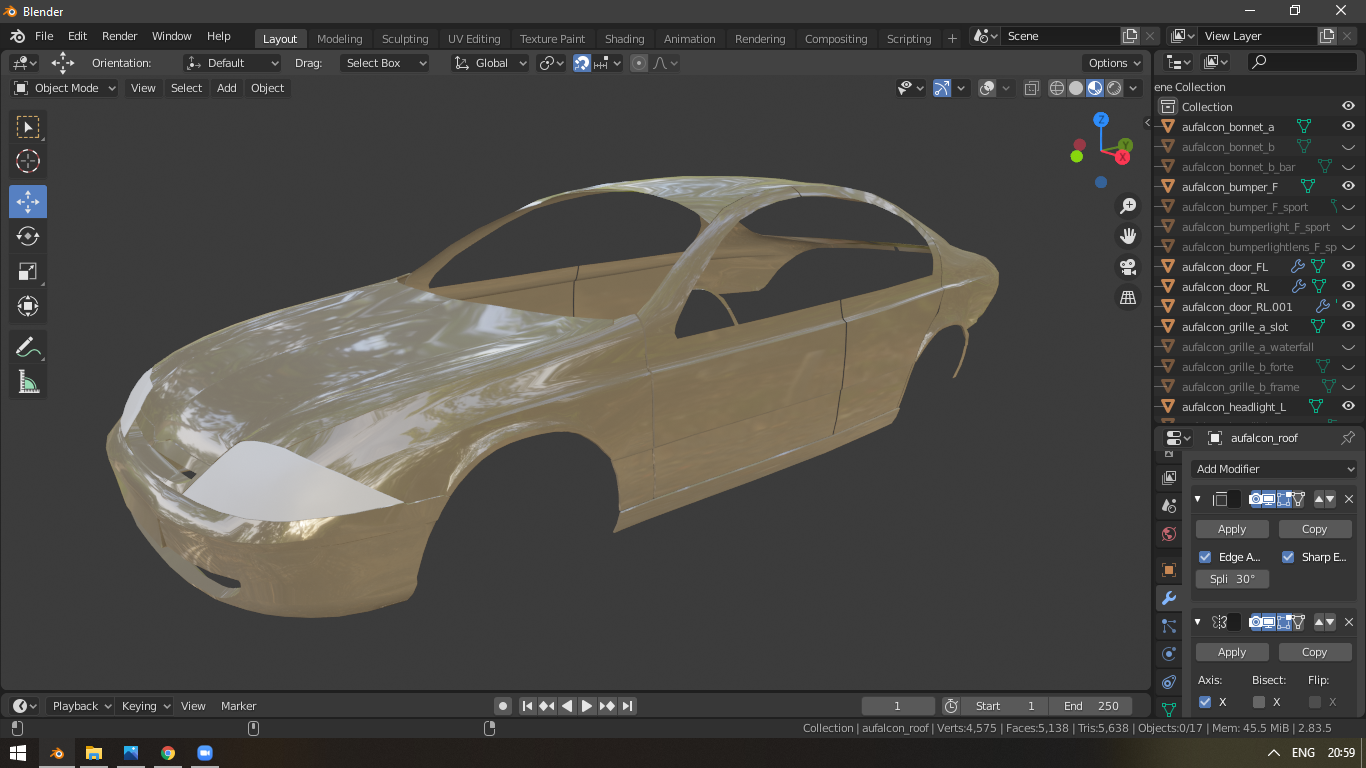Open the Object Mode dropdown

click(x=65, y=88)
